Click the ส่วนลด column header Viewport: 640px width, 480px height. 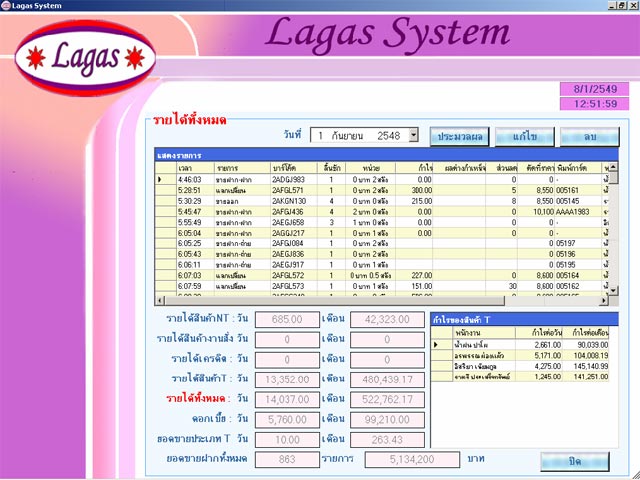(x=502, y=168)
